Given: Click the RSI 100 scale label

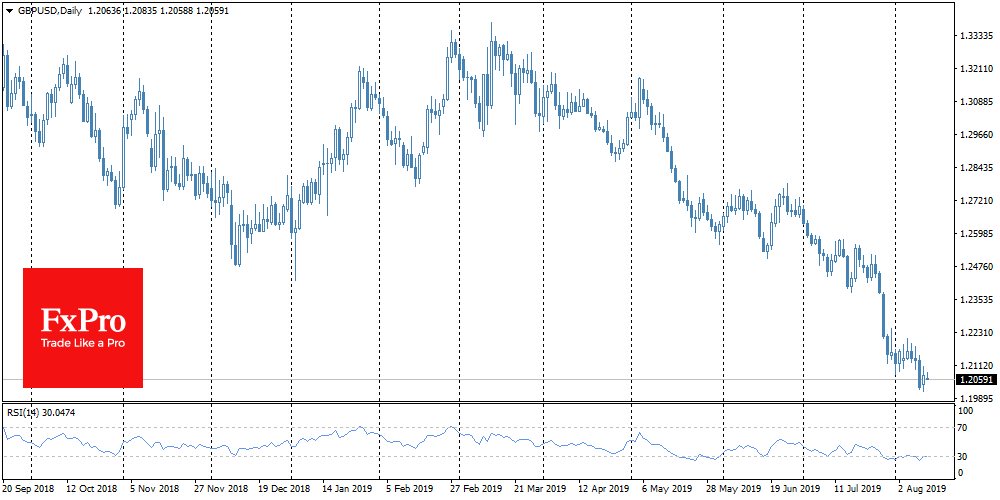Looking at the screenshot, I should 966,411.
